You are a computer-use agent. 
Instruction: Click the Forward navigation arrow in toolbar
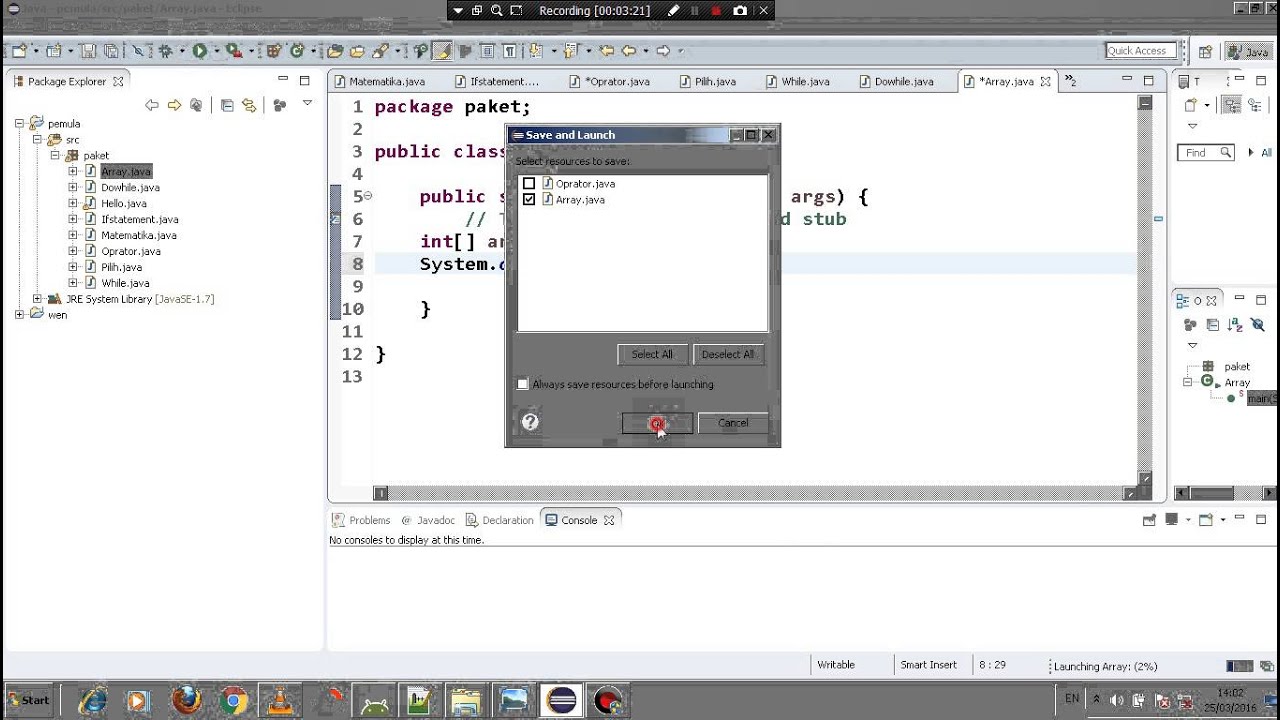click(x=663, y=50)
